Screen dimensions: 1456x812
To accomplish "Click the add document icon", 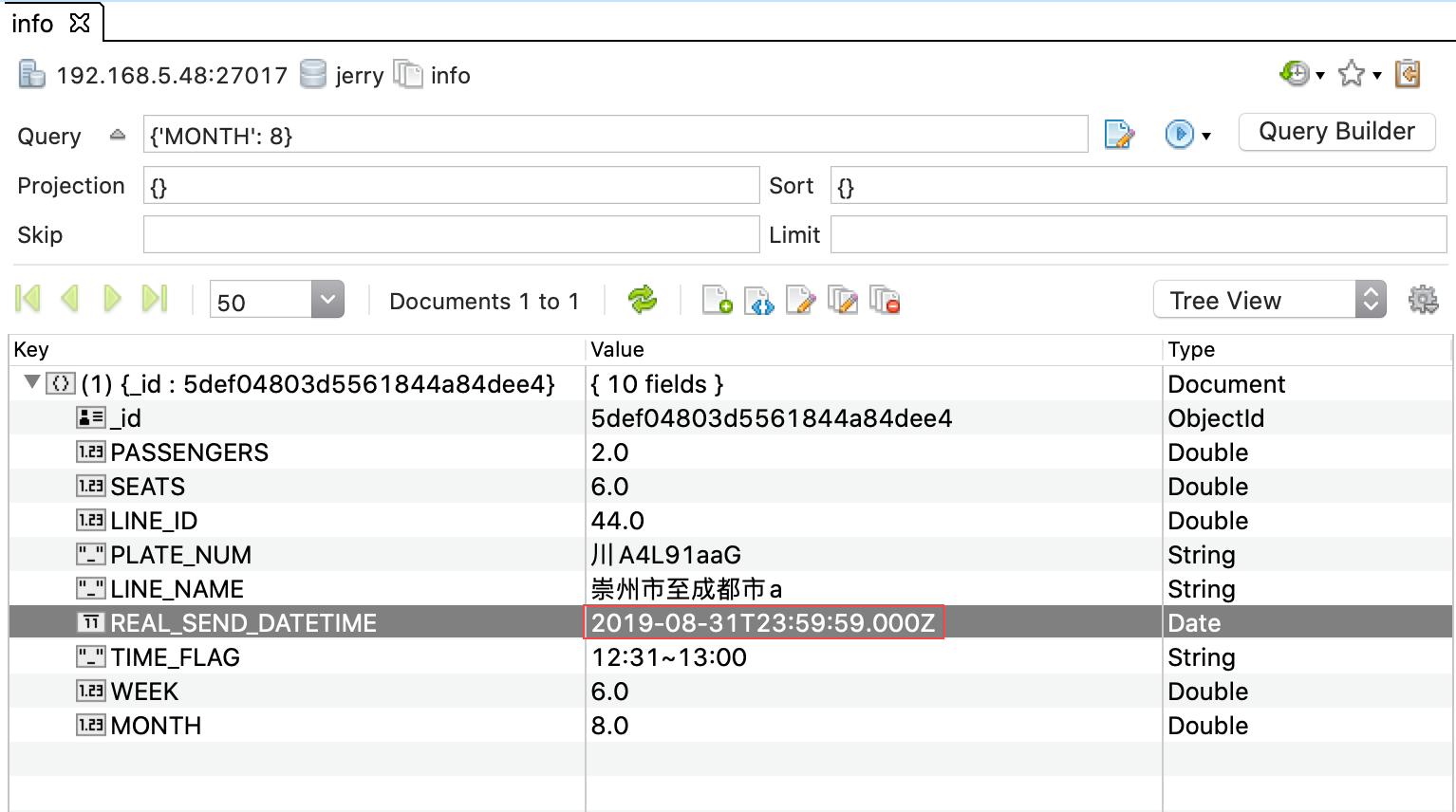I will 718,300.
